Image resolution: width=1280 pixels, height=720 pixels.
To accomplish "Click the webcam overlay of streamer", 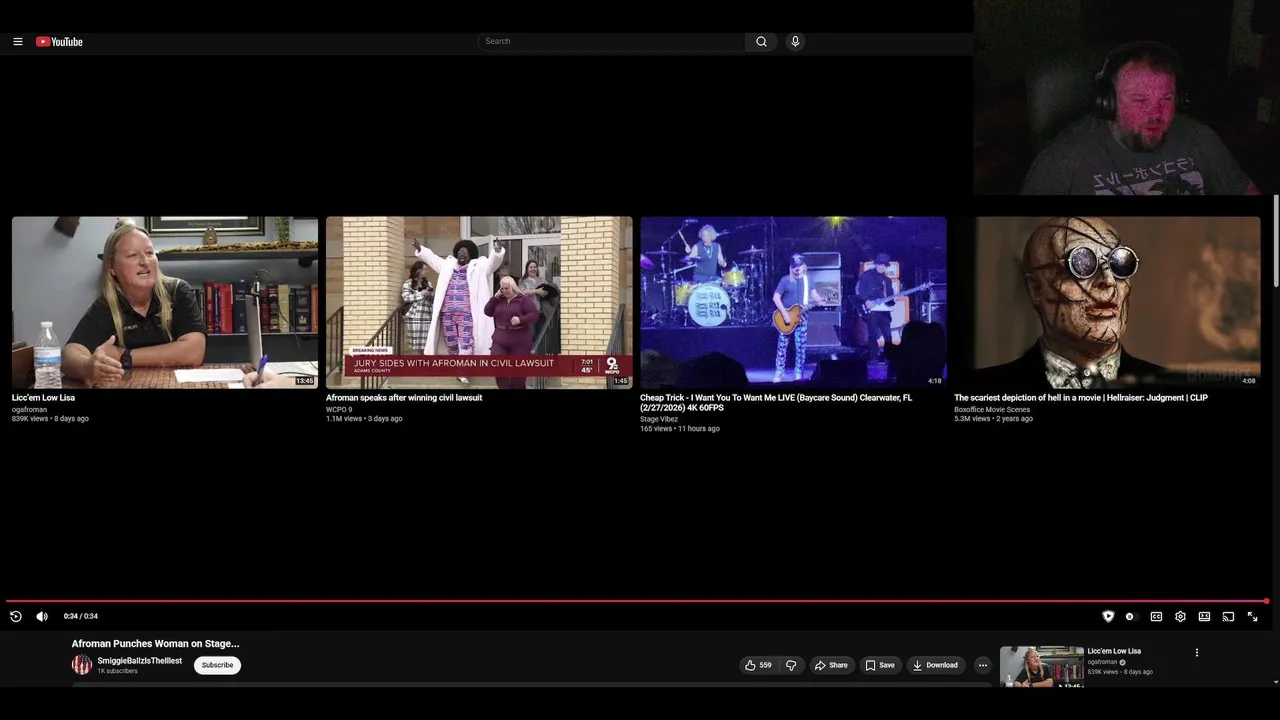I will click(x=1126, y=97).
